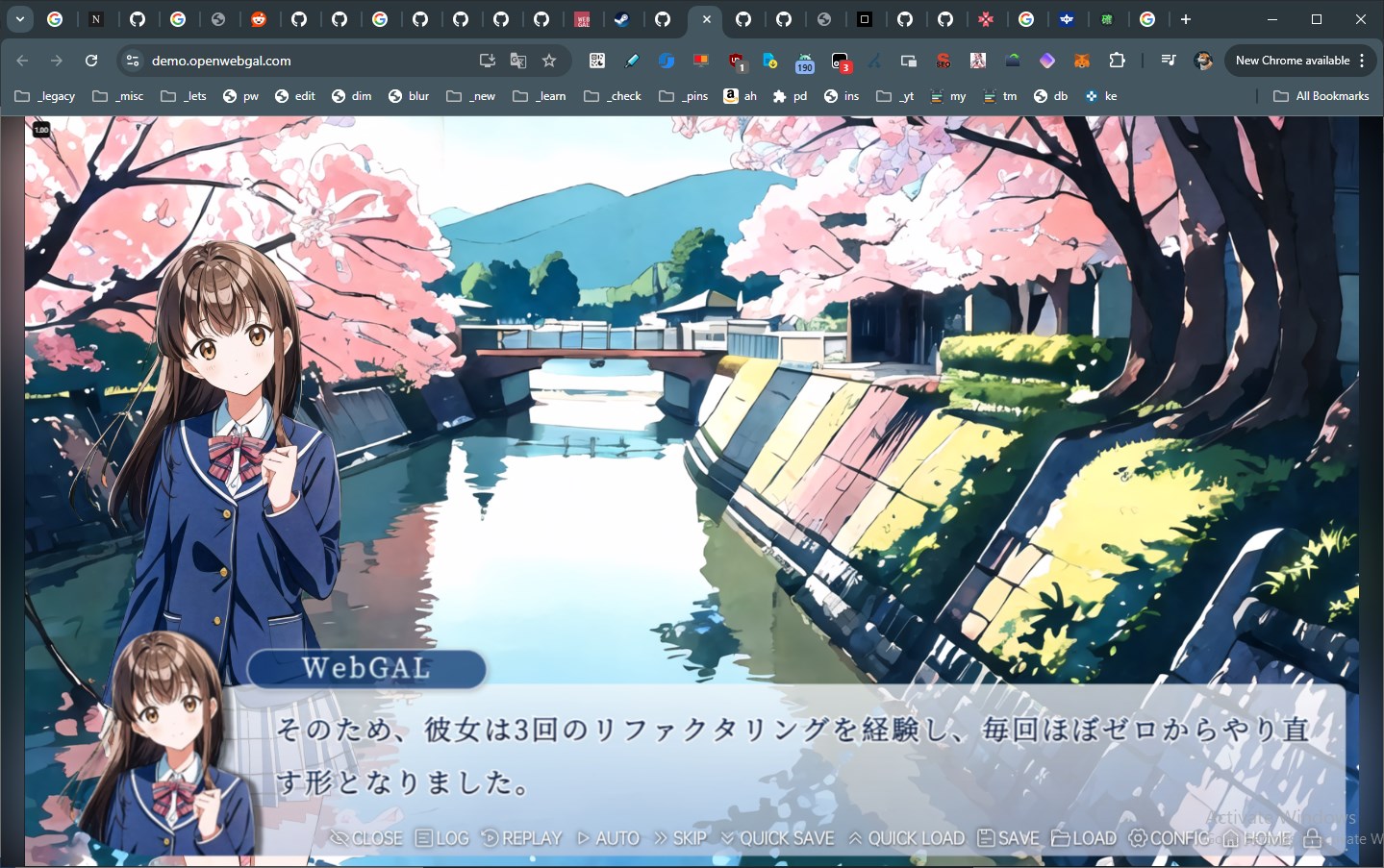The width and height of the screenshot is (1384, 868).
Task: Open the _new bookmarks folder
Action: 471,96
